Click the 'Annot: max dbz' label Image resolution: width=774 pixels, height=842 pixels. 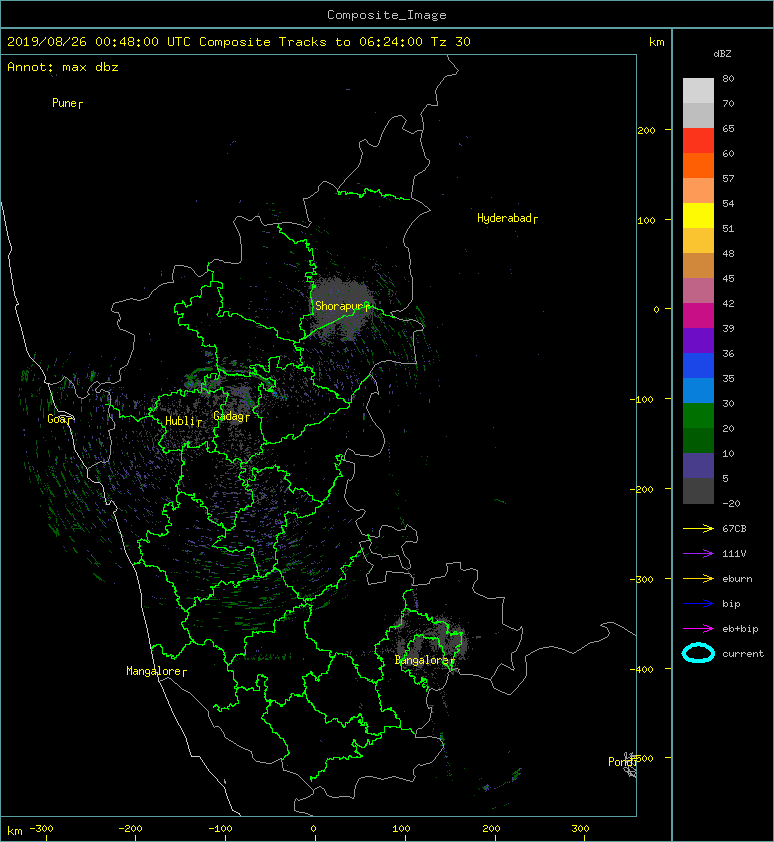(63, 67)
